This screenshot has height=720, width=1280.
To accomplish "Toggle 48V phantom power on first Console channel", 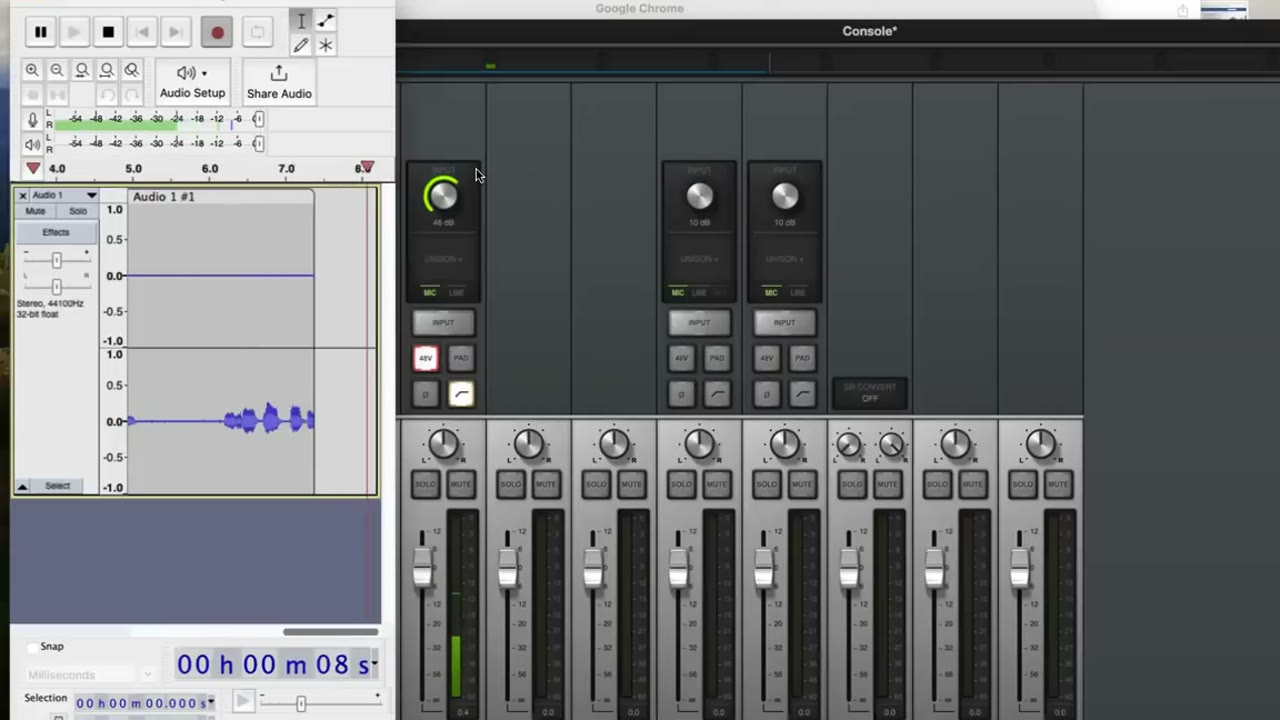I will (x=425, y=358).
